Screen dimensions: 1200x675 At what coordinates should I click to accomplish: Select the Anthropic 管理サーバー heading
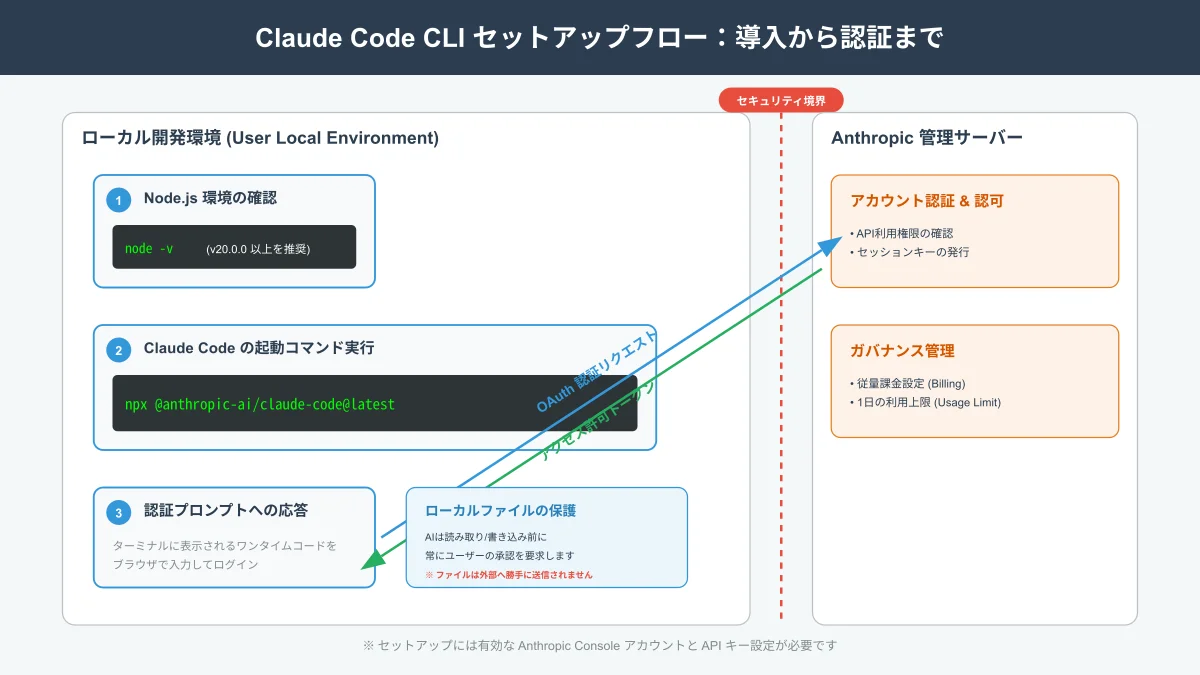click(927, 138)
